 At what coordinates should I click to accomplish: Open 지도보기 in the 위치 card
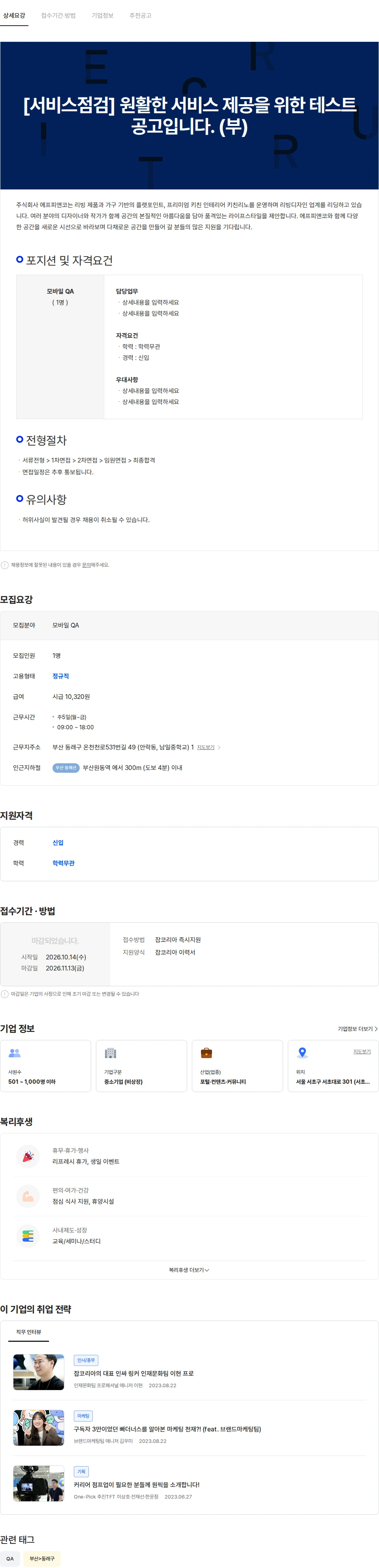[x=362, y=1052]
